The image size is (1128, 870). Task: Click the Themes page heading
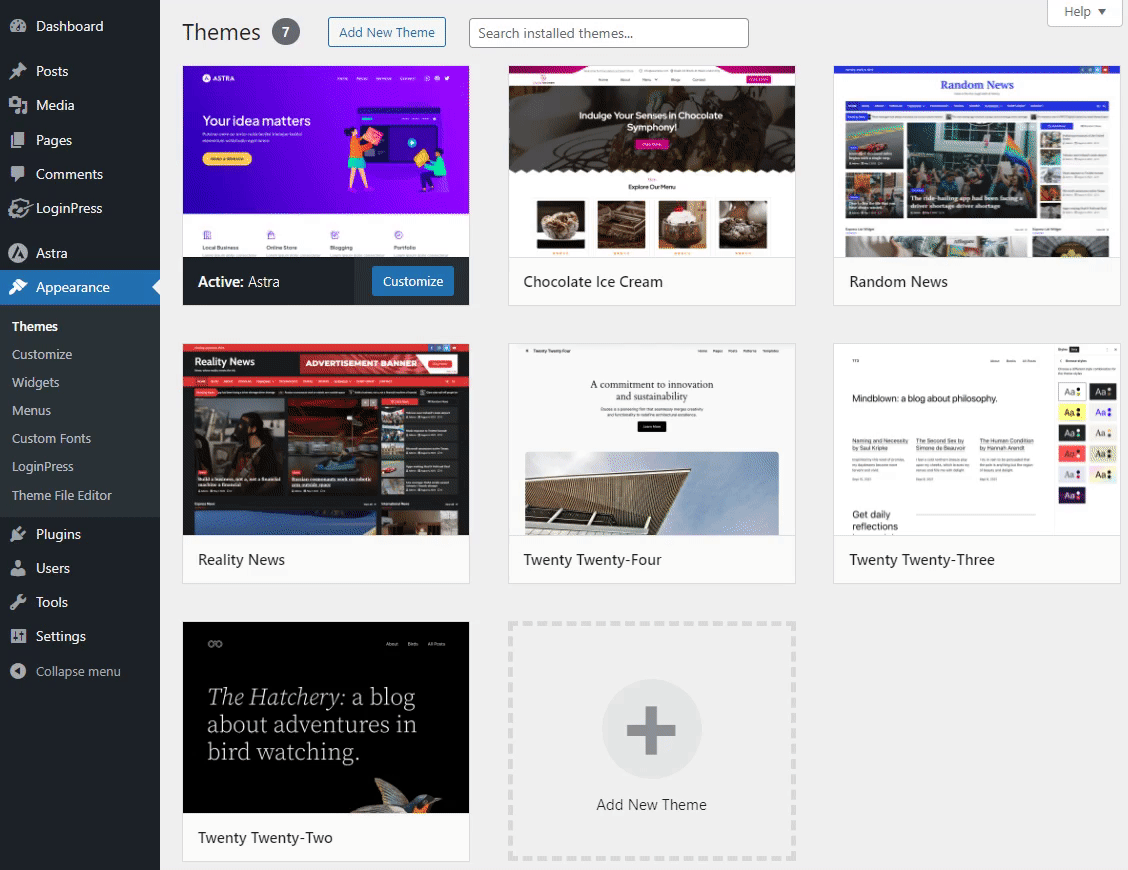click(221, 32)
